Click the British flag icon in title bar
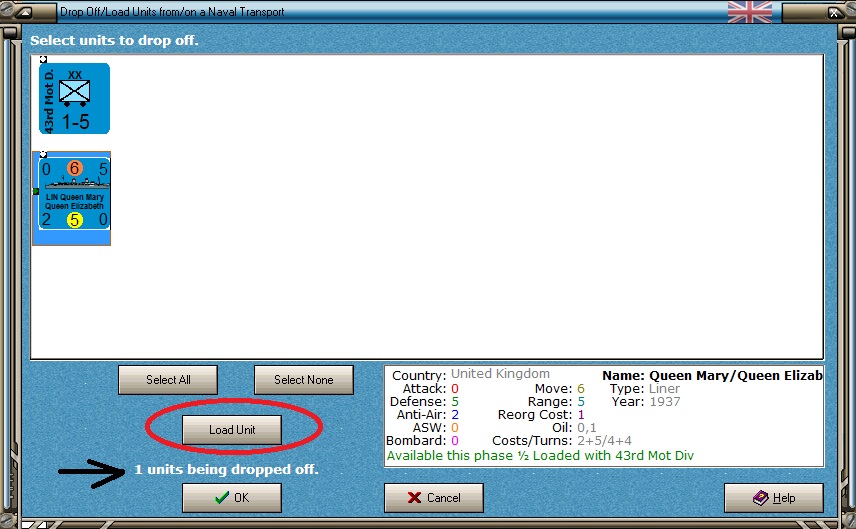The image size is (856, 529). (x=750, y=11)
